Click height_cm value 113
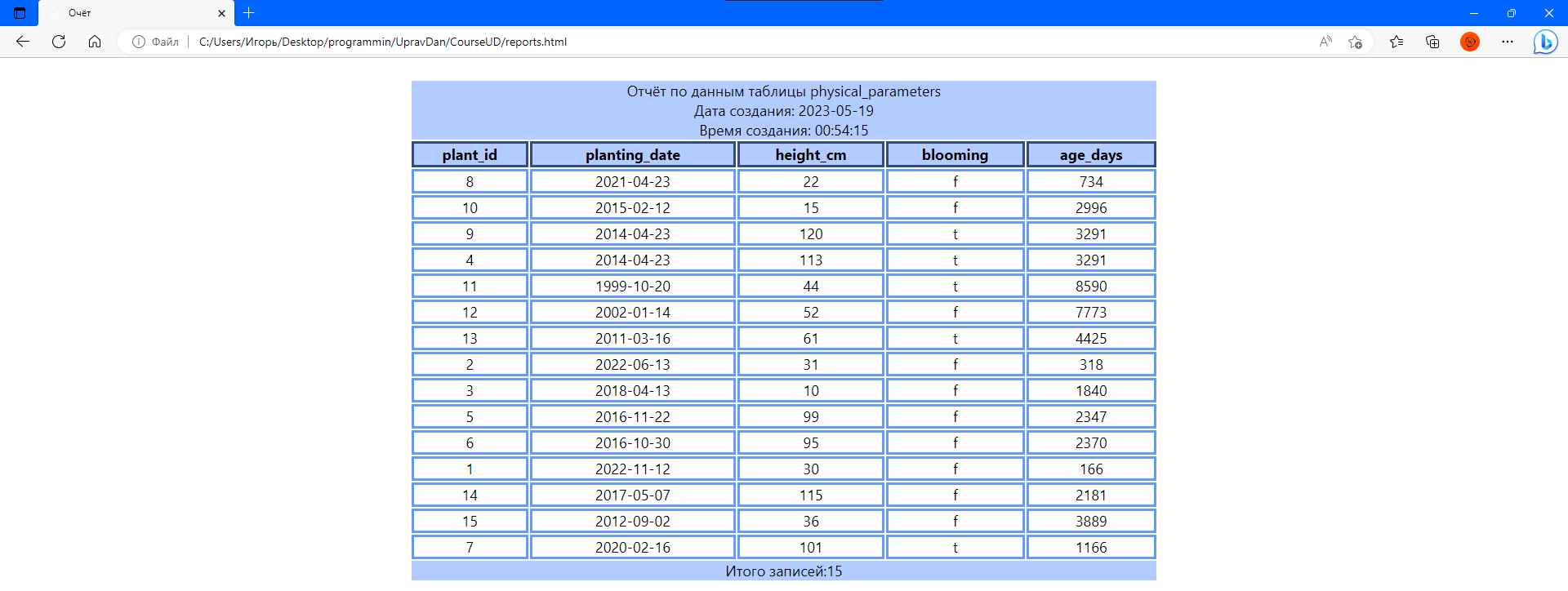The image size is (1568, 591). (x=811, y=260)
